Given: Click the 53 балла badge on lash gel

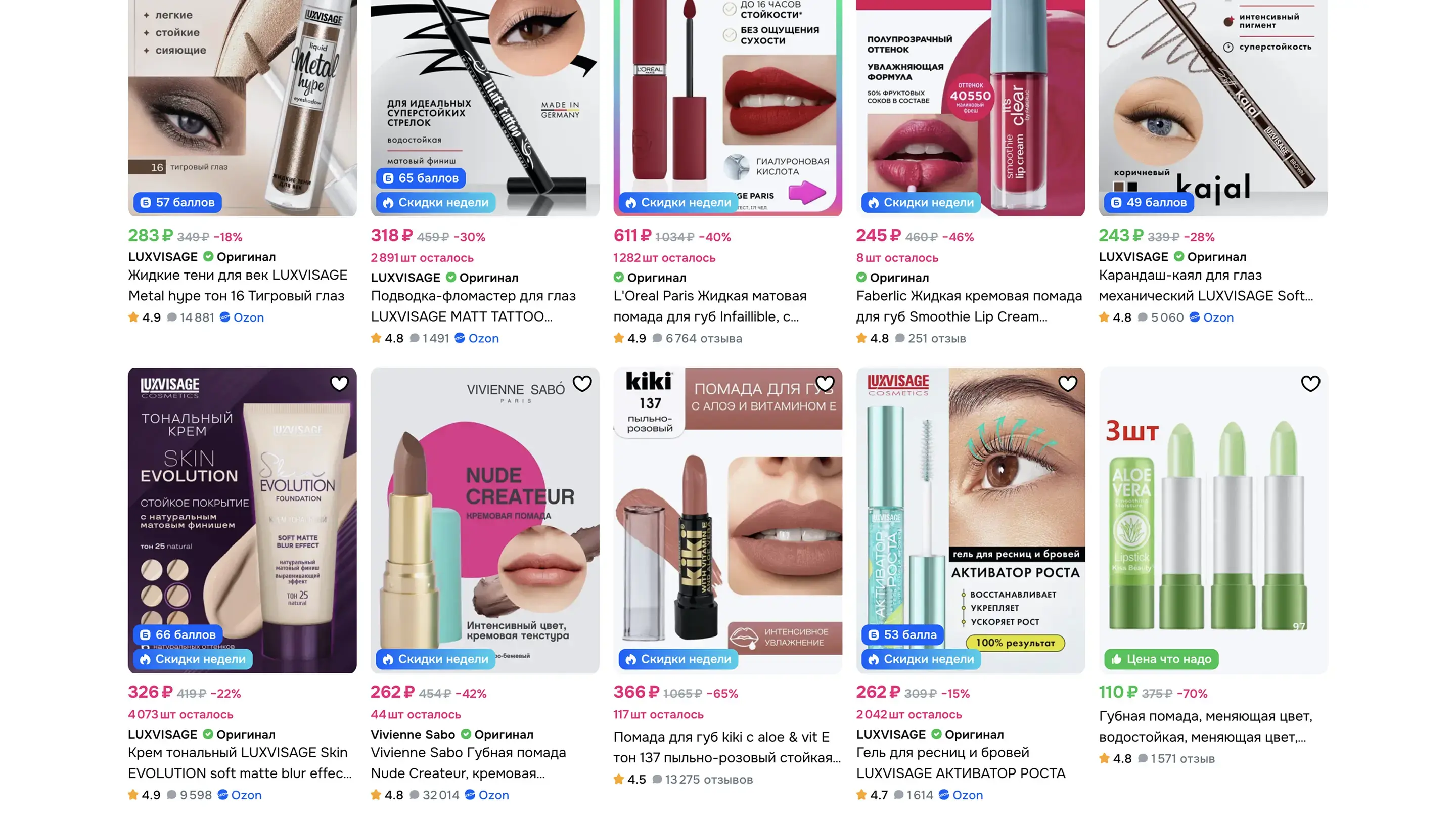Looking at the screenshot, I should point(902,635).
